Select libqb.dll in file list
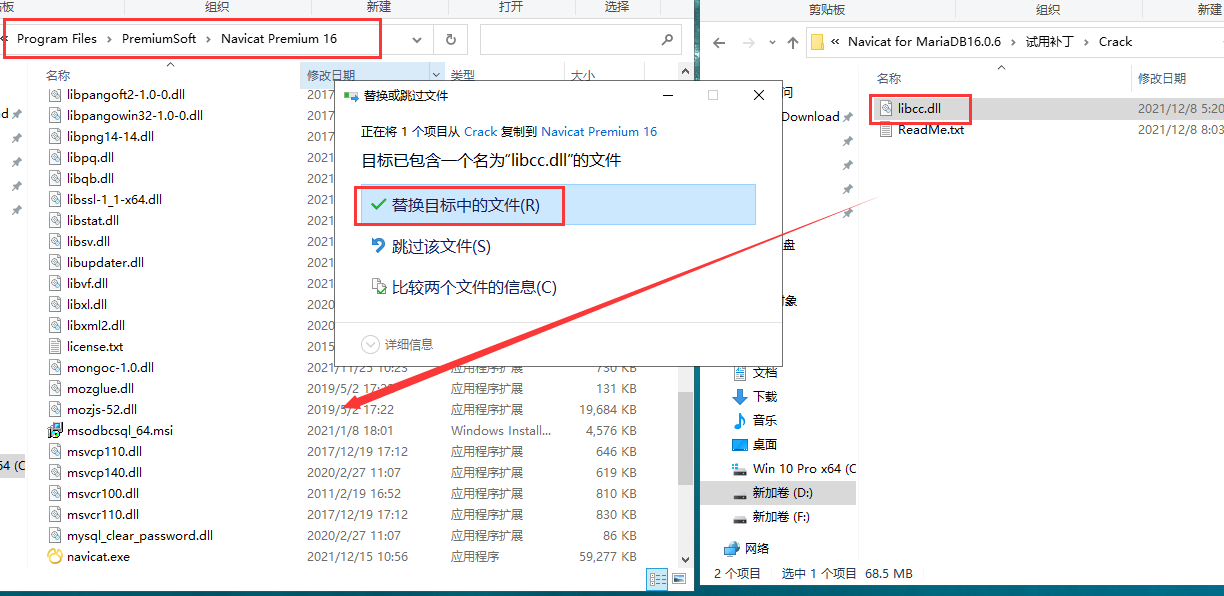Viewport: 1224px width, 596px height. coord(90,178)
